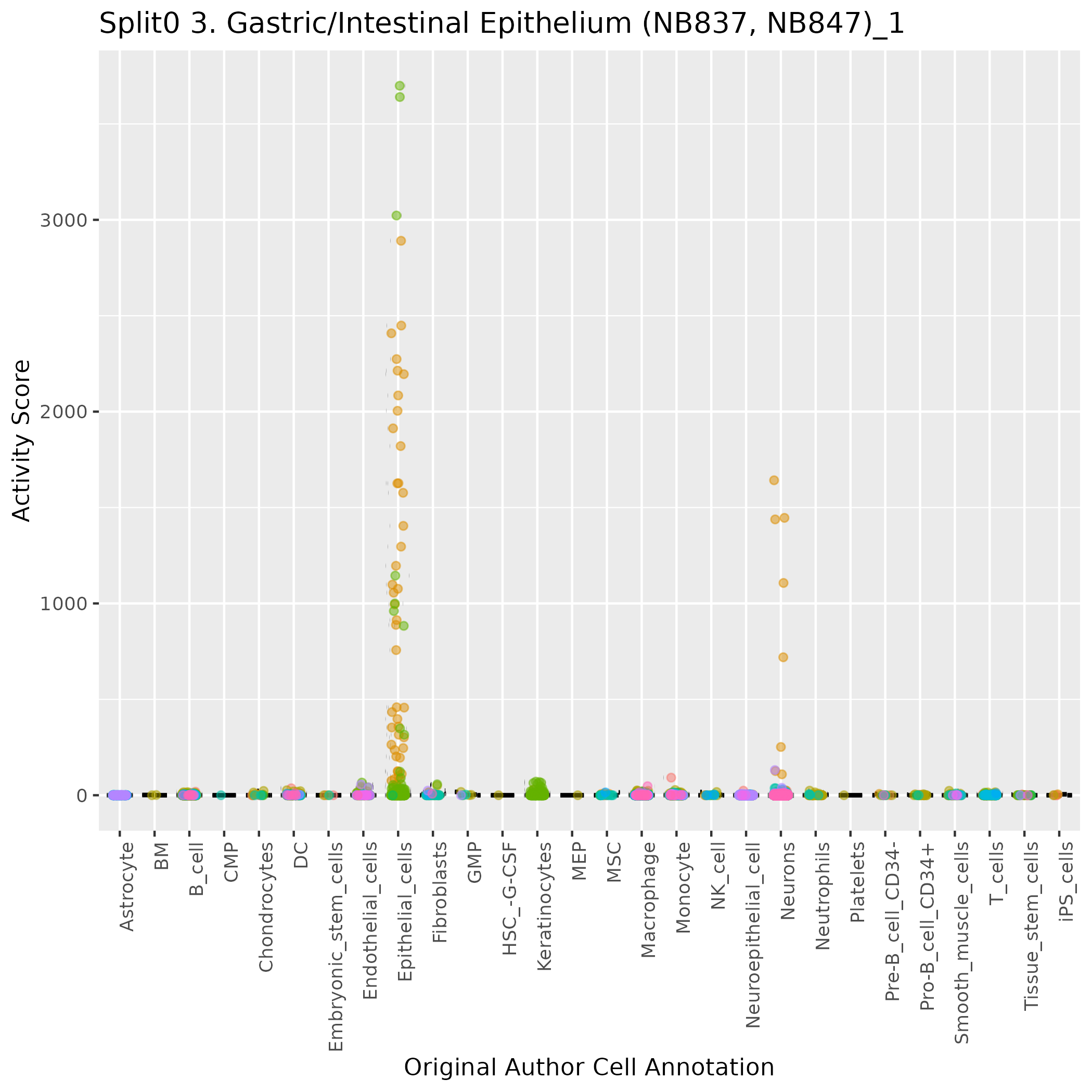Click the iPS_cells x-axis label
Image resolution: width=1092 pixels, height=1092 pixels.
[x=1067, y=881]
